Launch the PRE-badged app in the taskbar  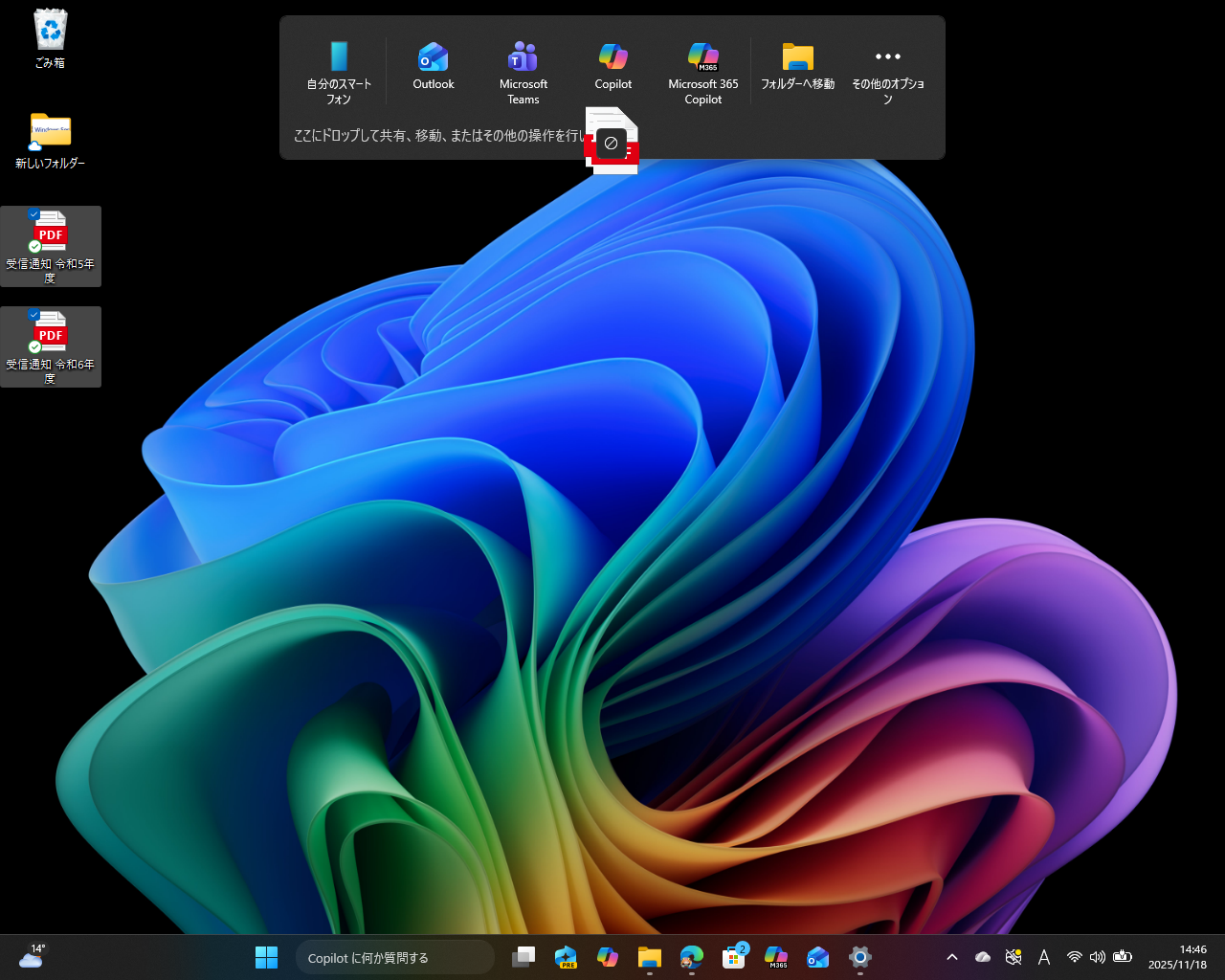[566, 957]
